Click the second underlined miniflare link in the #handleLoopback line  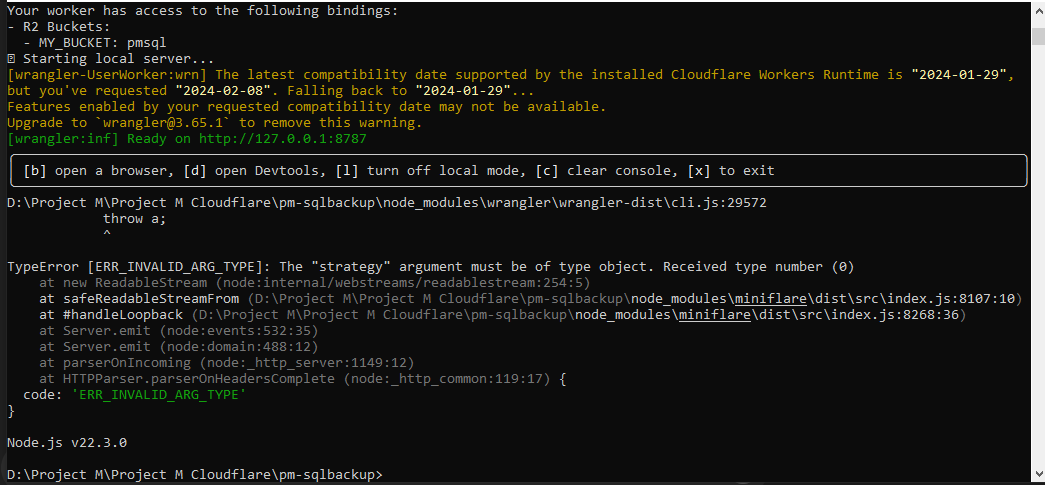707,314
